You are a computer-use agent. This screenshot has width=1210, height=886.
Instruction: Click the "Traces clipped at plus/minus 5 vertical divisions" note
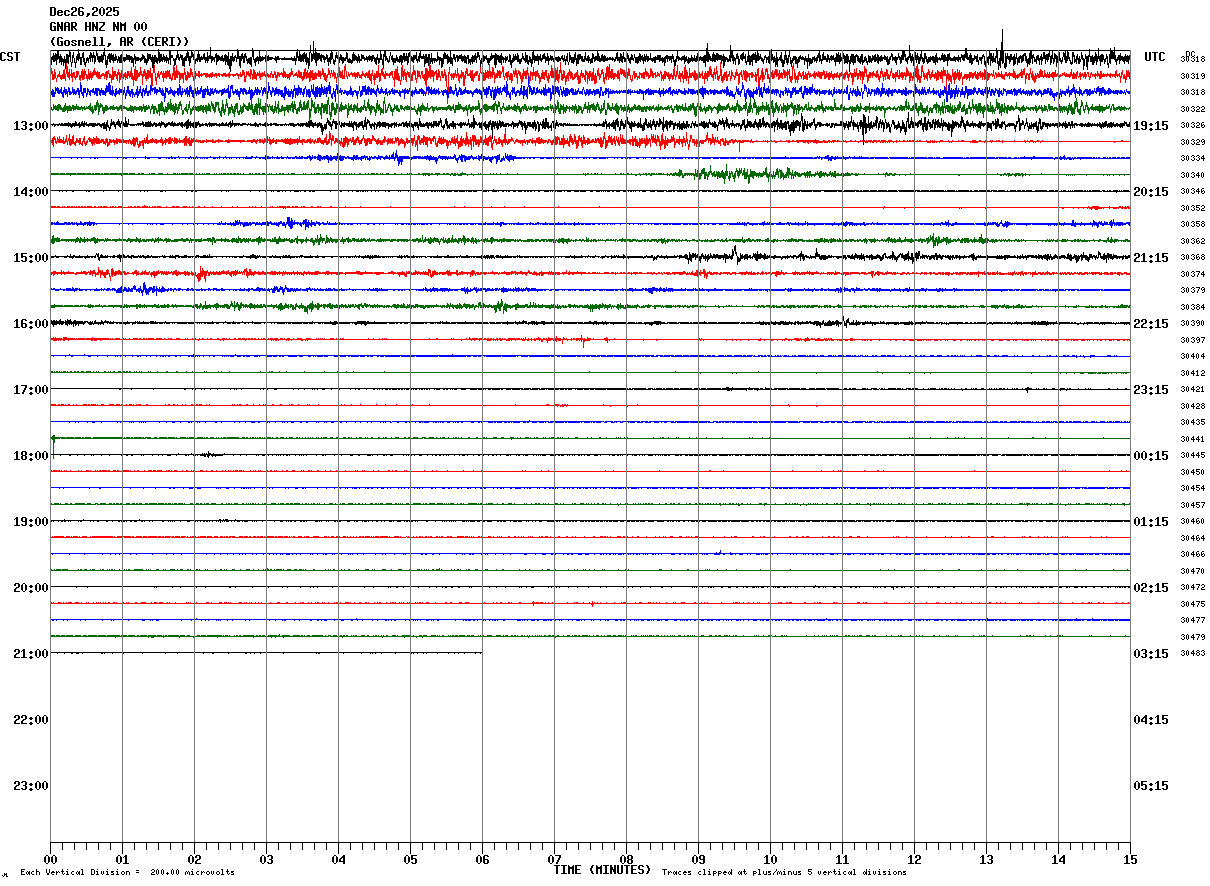(x=784, y=872)
